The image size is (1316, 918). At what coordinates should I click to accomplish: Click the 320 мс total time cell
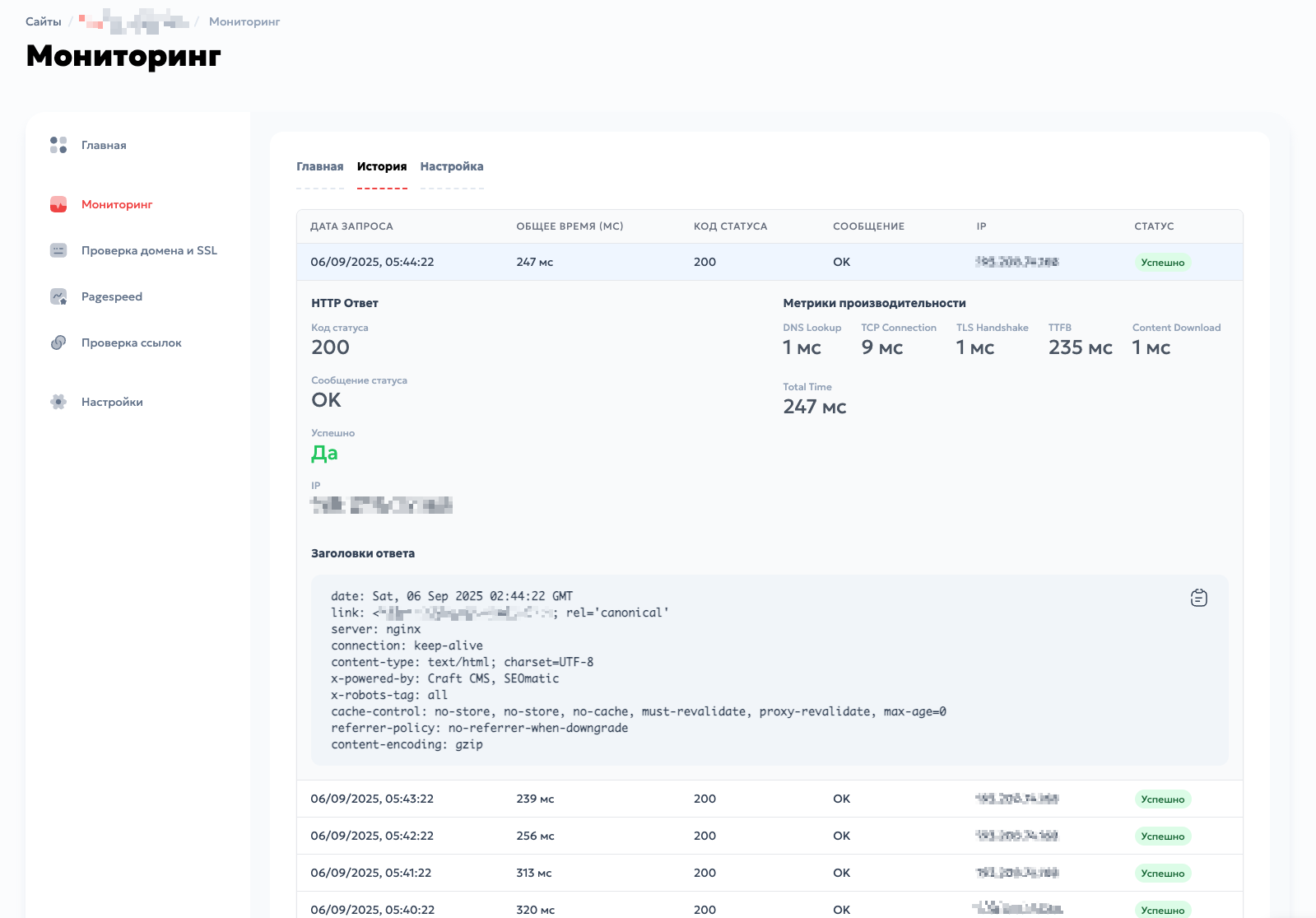pos(535,910)
